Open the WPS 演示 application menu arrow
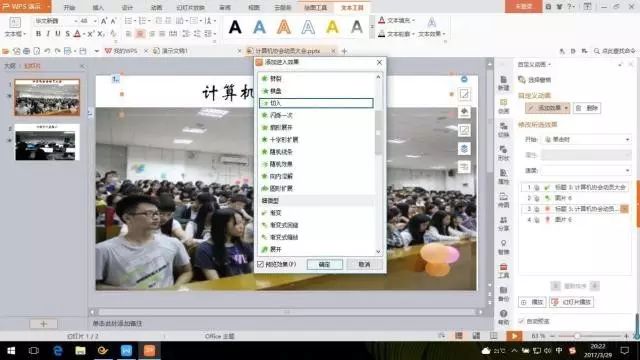 coord(49,7)
